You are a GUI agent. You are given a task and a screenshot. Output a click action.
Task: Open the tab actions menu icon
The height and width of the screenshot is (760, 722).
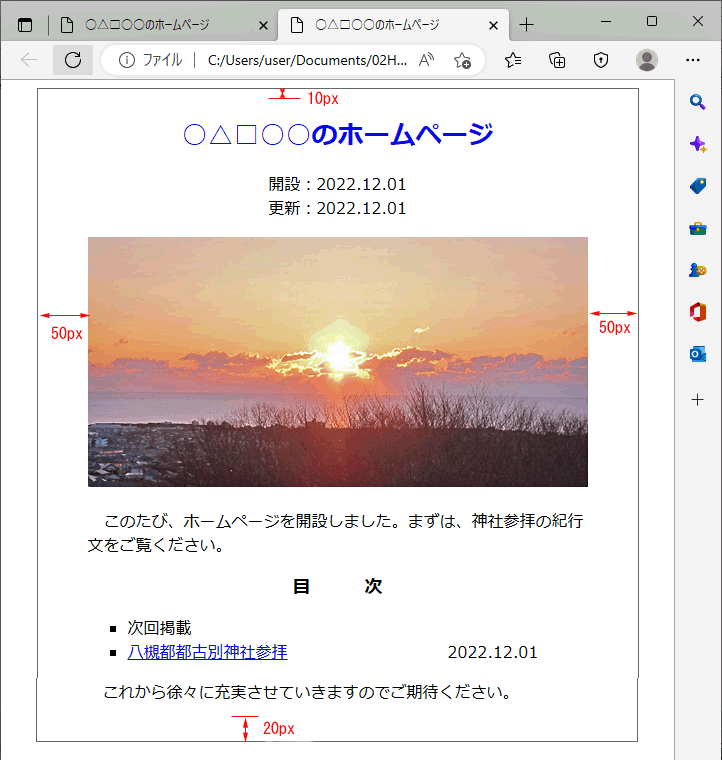pyautogui.click(x=25, y=25)
